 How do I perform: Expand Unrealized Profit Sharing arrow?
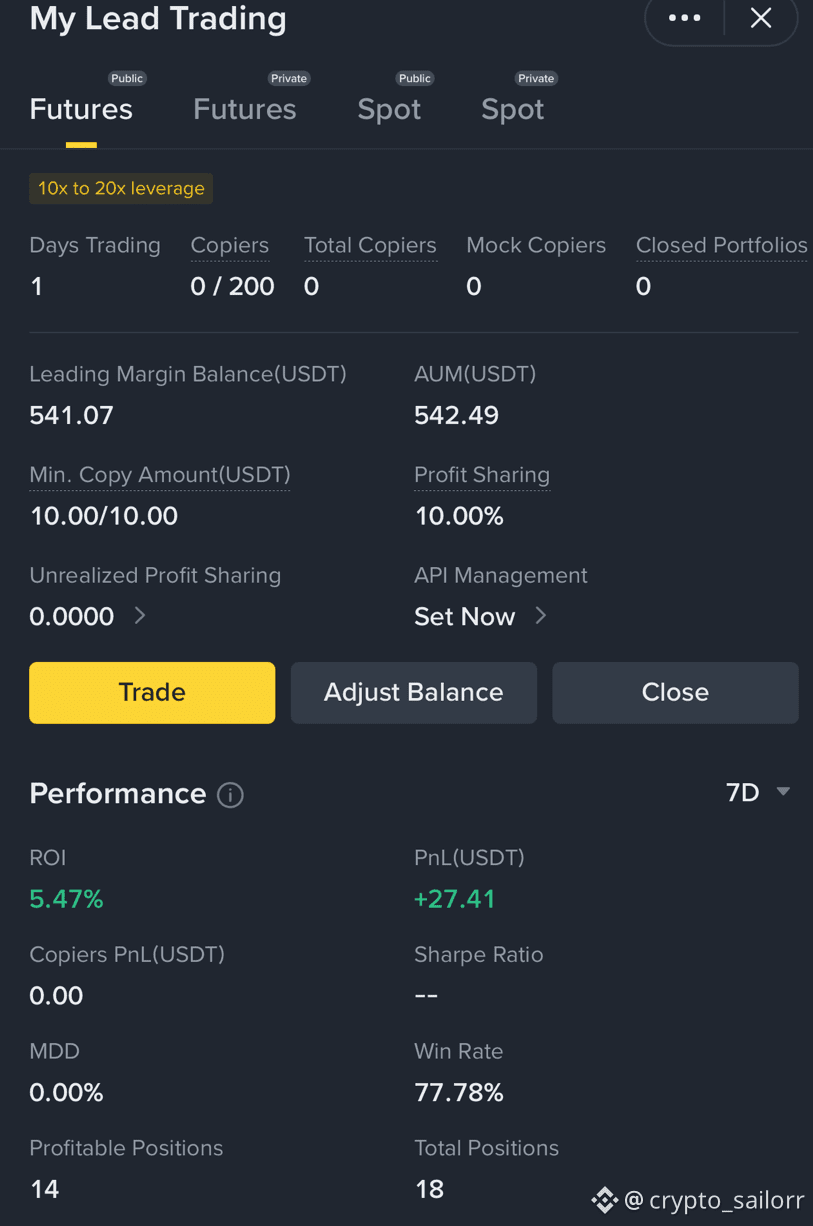click(140, 616)
